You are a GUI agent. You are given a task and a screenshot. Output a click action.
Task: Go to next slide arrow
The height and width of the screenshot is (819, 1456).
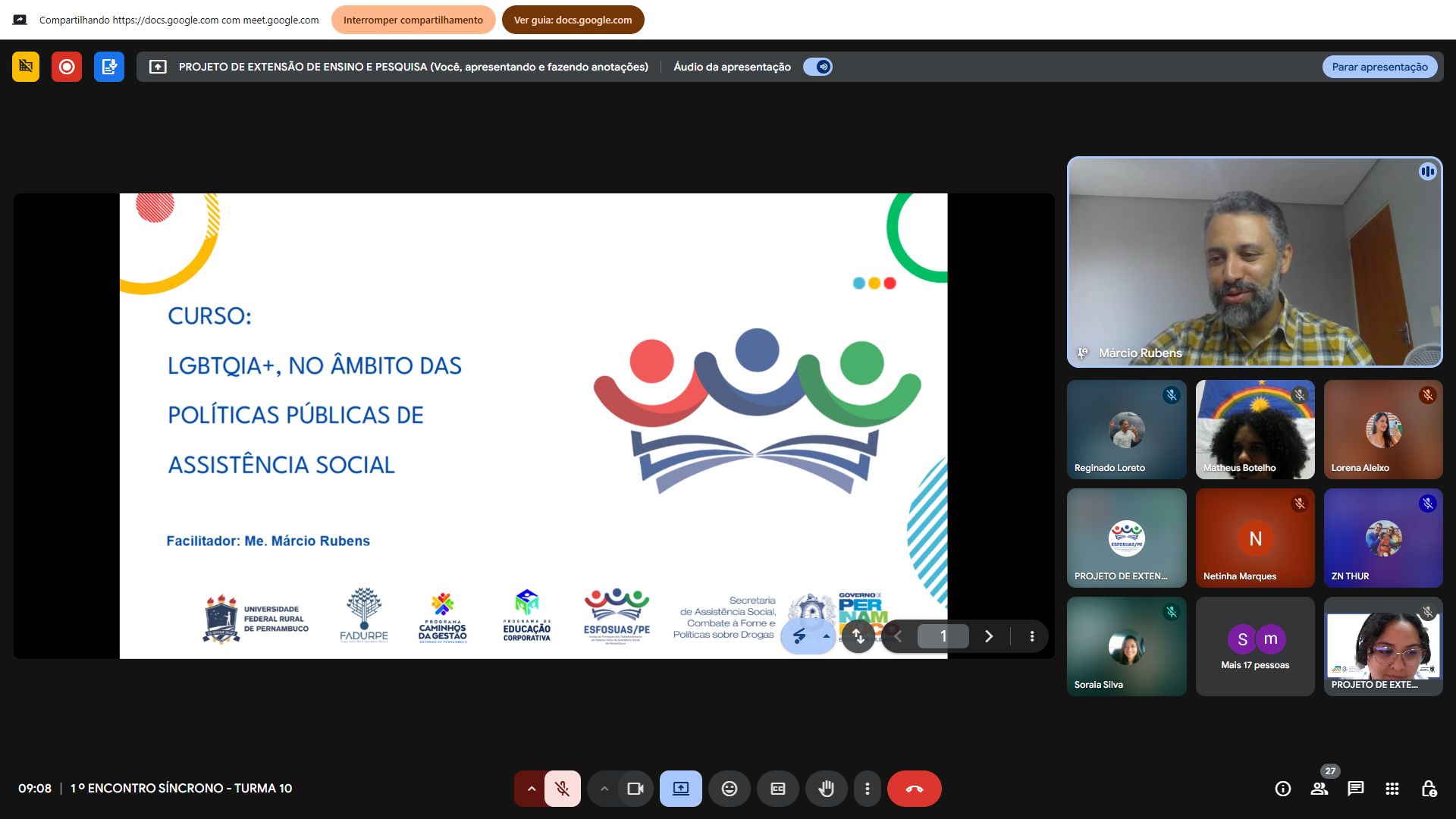tap(989, 636)
